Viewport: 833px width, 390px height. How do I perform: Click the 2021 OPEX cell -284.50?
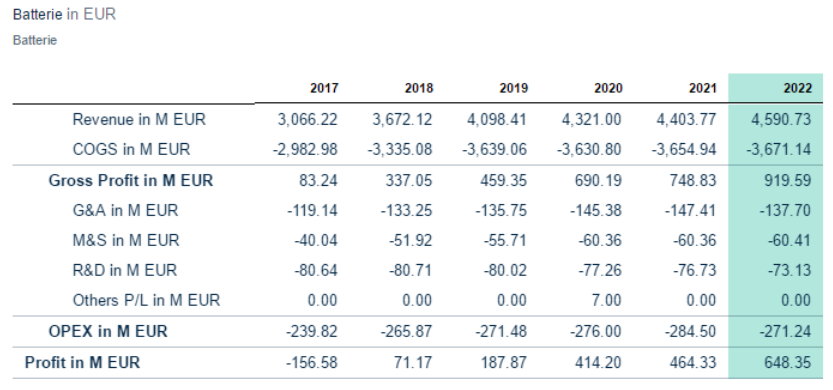tap(690, 332)
